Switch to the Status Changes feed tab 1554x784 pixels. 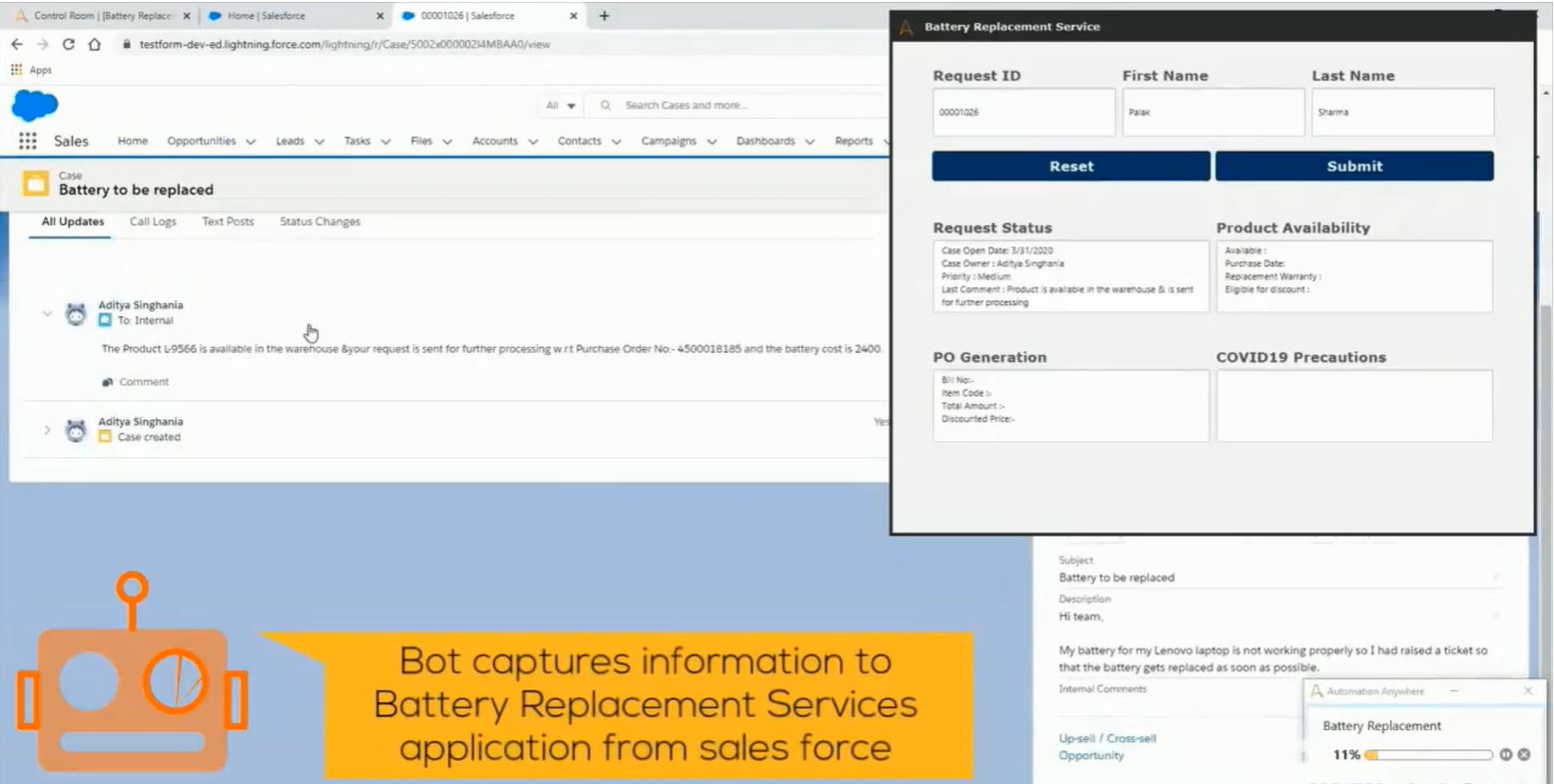tap(320, 221)
